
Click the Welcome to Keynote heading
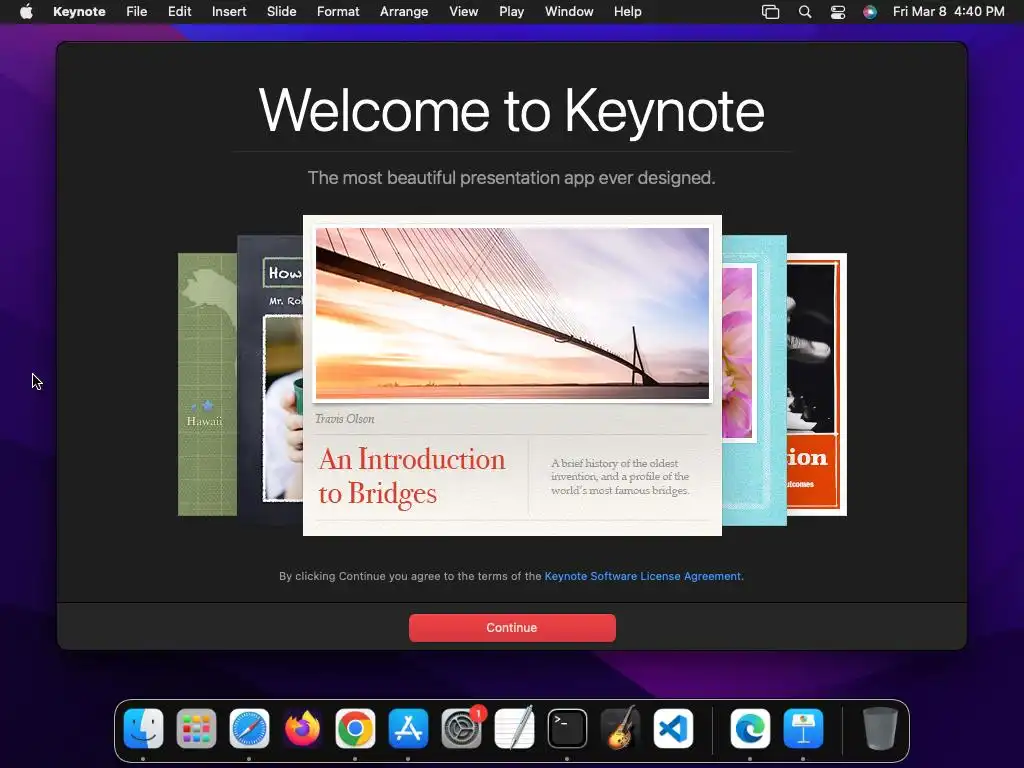(511, 110)
